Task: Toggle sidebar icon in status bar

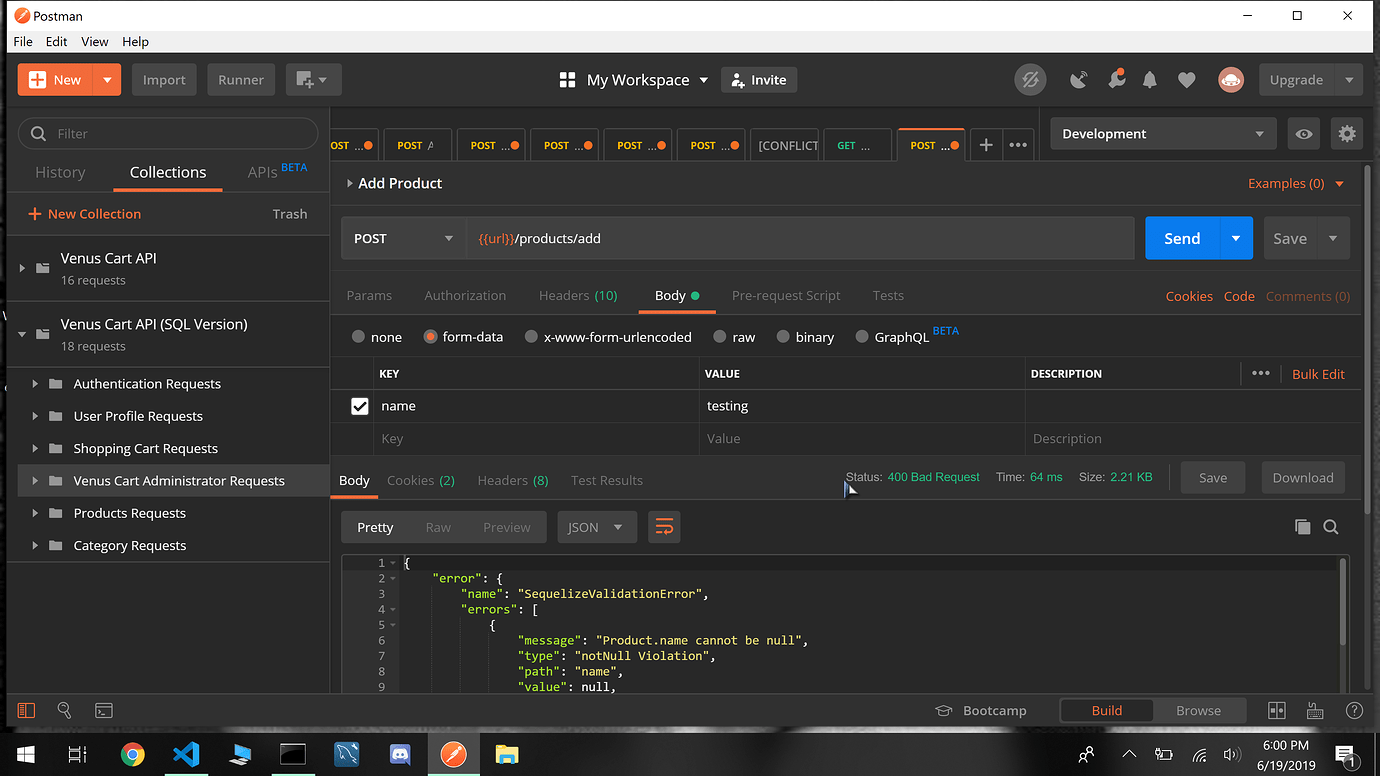Action: point(27,710)
